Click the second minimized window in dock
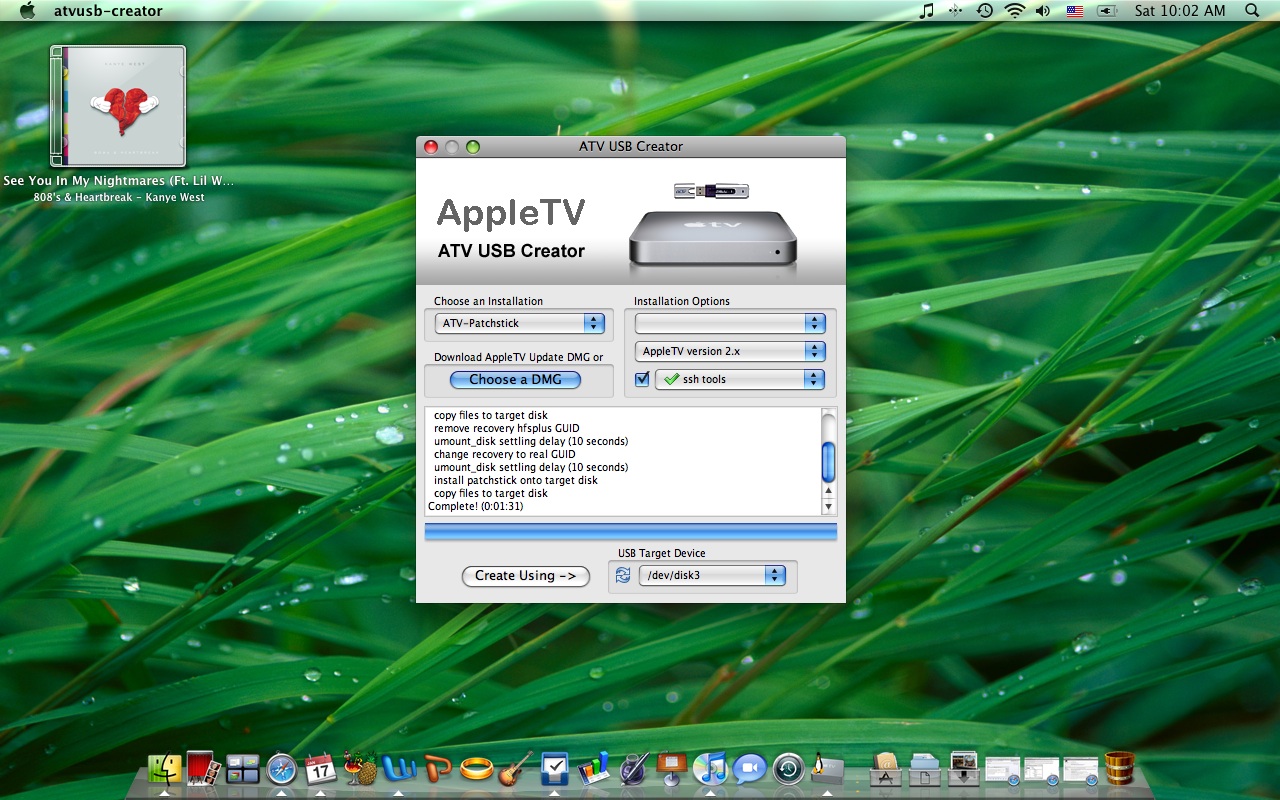 click(1042, 769)
